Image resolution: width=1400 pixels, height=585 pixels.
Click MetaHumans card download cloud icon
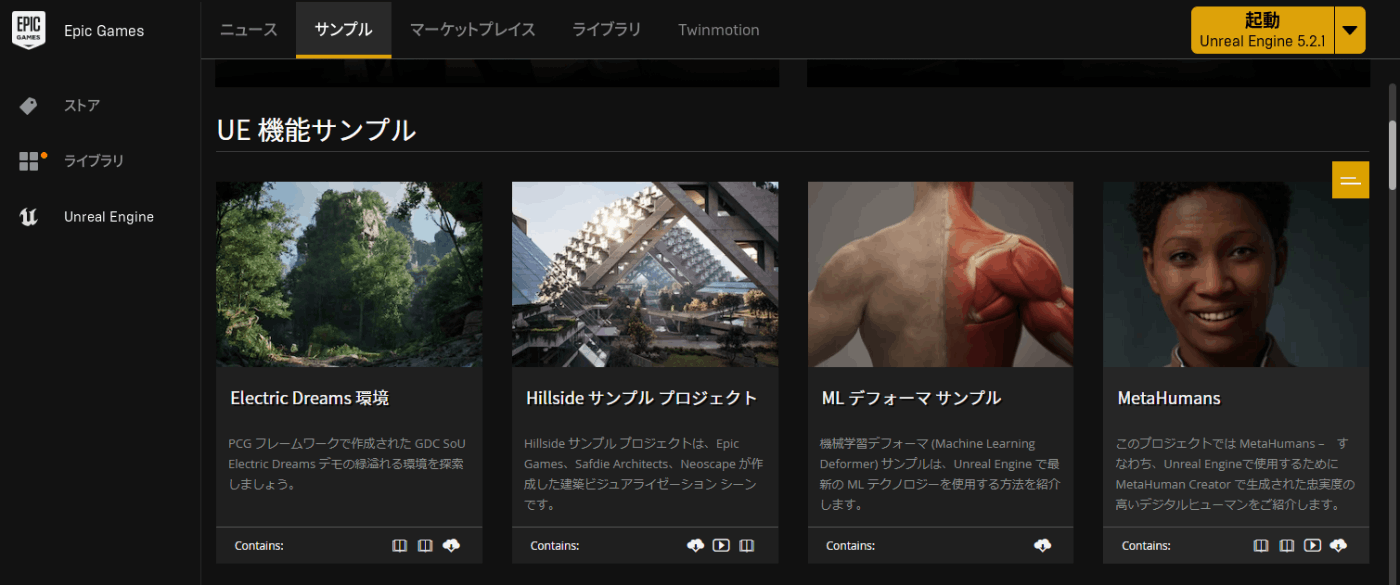coord(1338,545)
